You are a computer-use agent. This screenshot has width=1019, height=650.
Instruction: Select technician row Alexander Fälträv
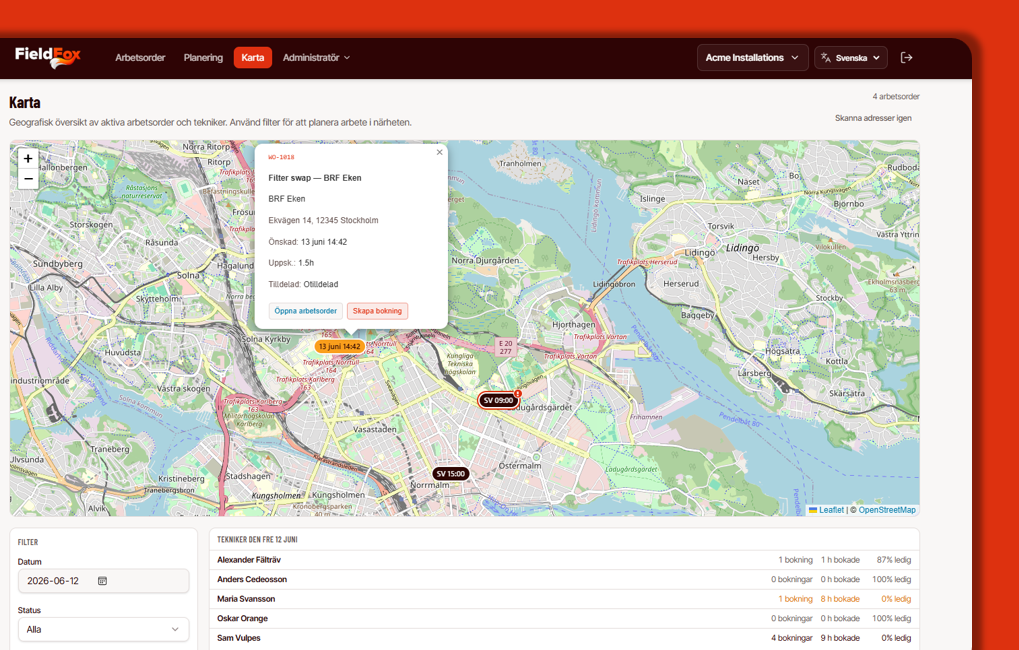click(x=564, y=560)
